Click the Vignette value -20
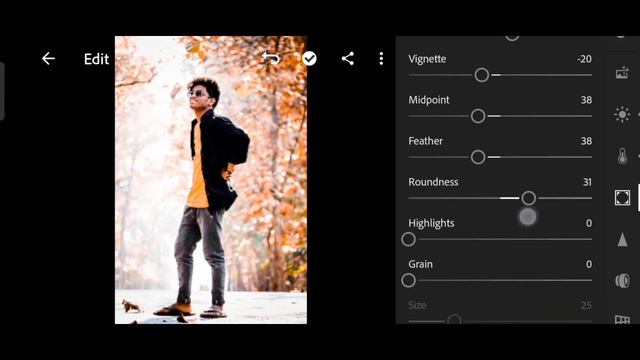The width and height of the screenshot is (640, 360). click(x=584, y=59)
